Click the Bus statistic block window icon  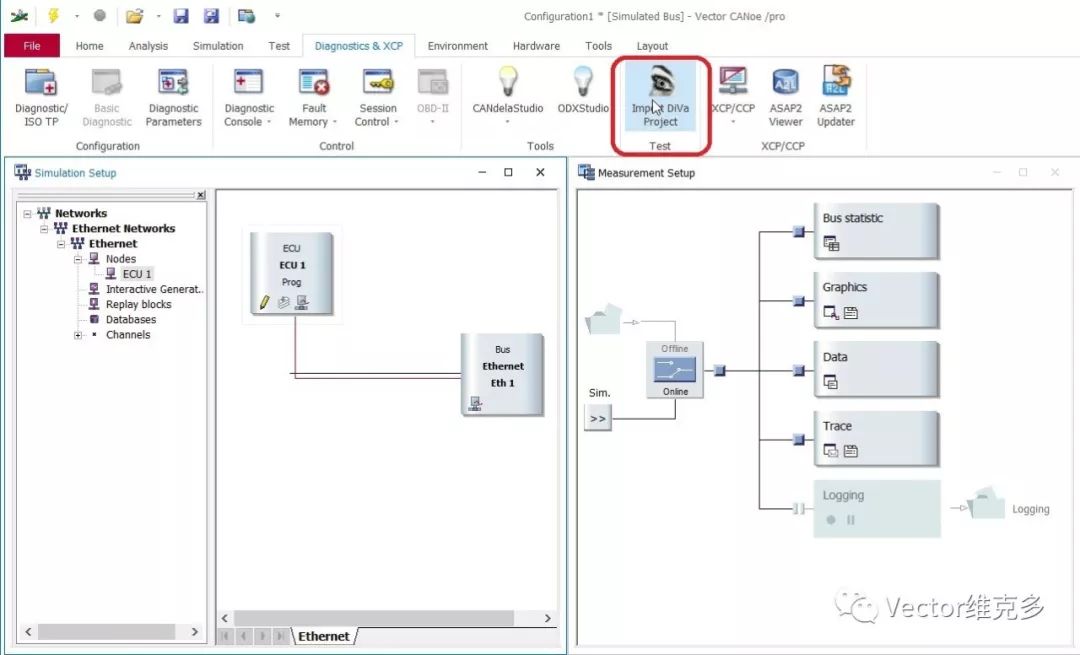point(831,244)
